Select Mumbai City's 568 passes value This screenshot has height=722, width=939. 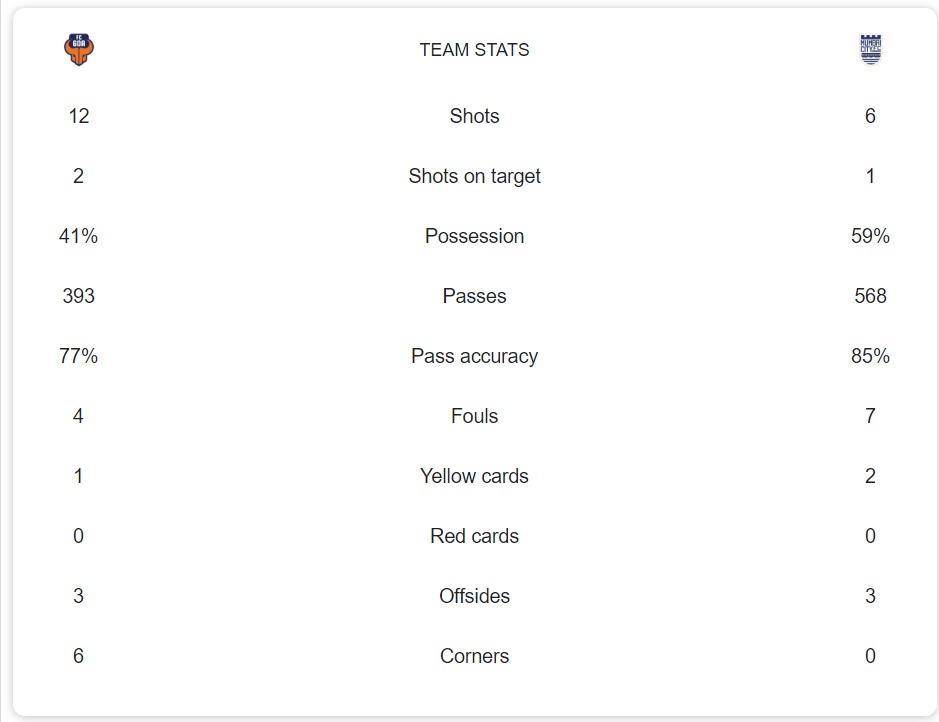click(870, 296)
